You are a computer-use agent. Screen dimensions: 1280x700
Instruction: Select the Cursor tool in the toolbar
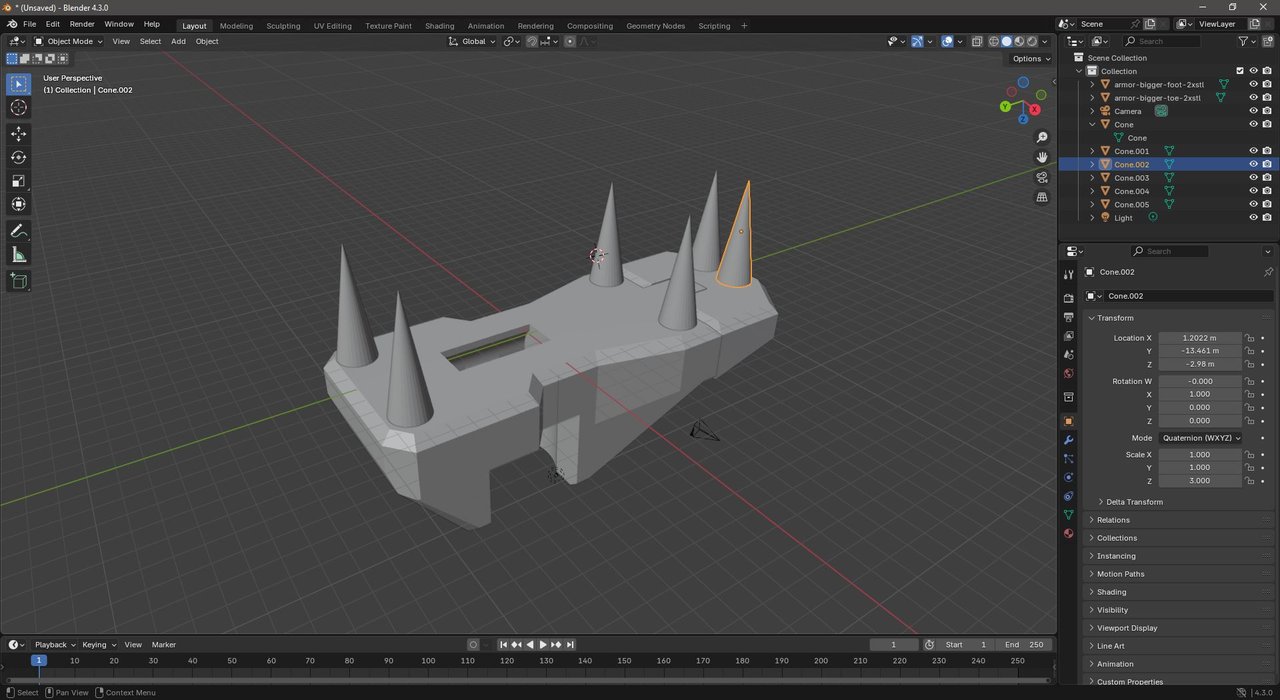pyautogui.click(x=19, y=108)
